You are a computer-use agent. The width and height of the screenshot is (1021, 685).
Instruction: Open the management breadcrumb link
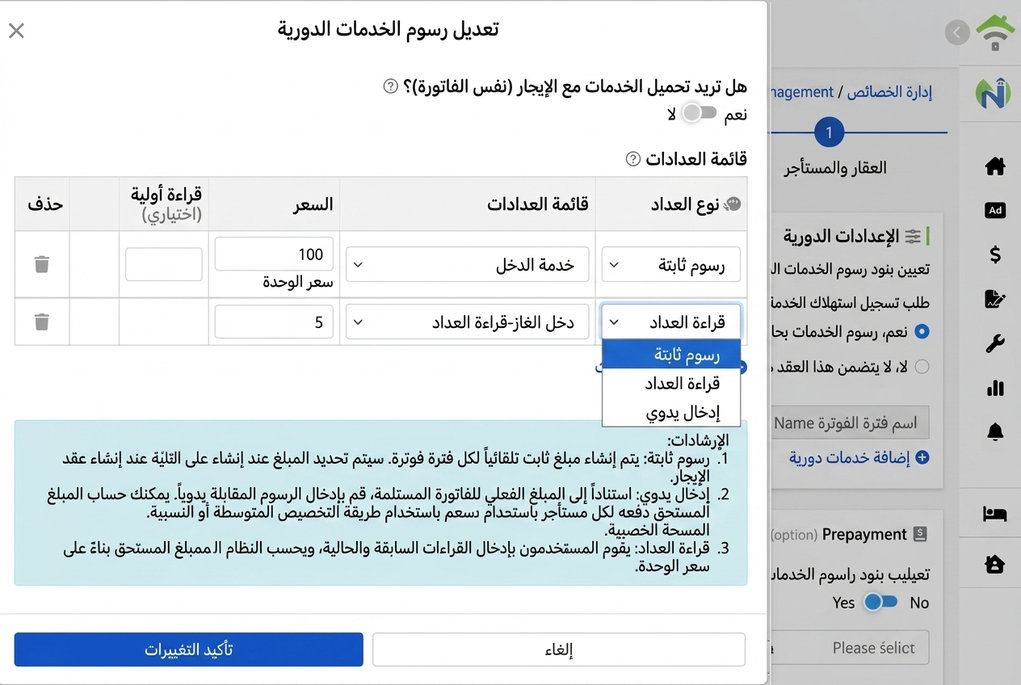click(x=802, y=92)
